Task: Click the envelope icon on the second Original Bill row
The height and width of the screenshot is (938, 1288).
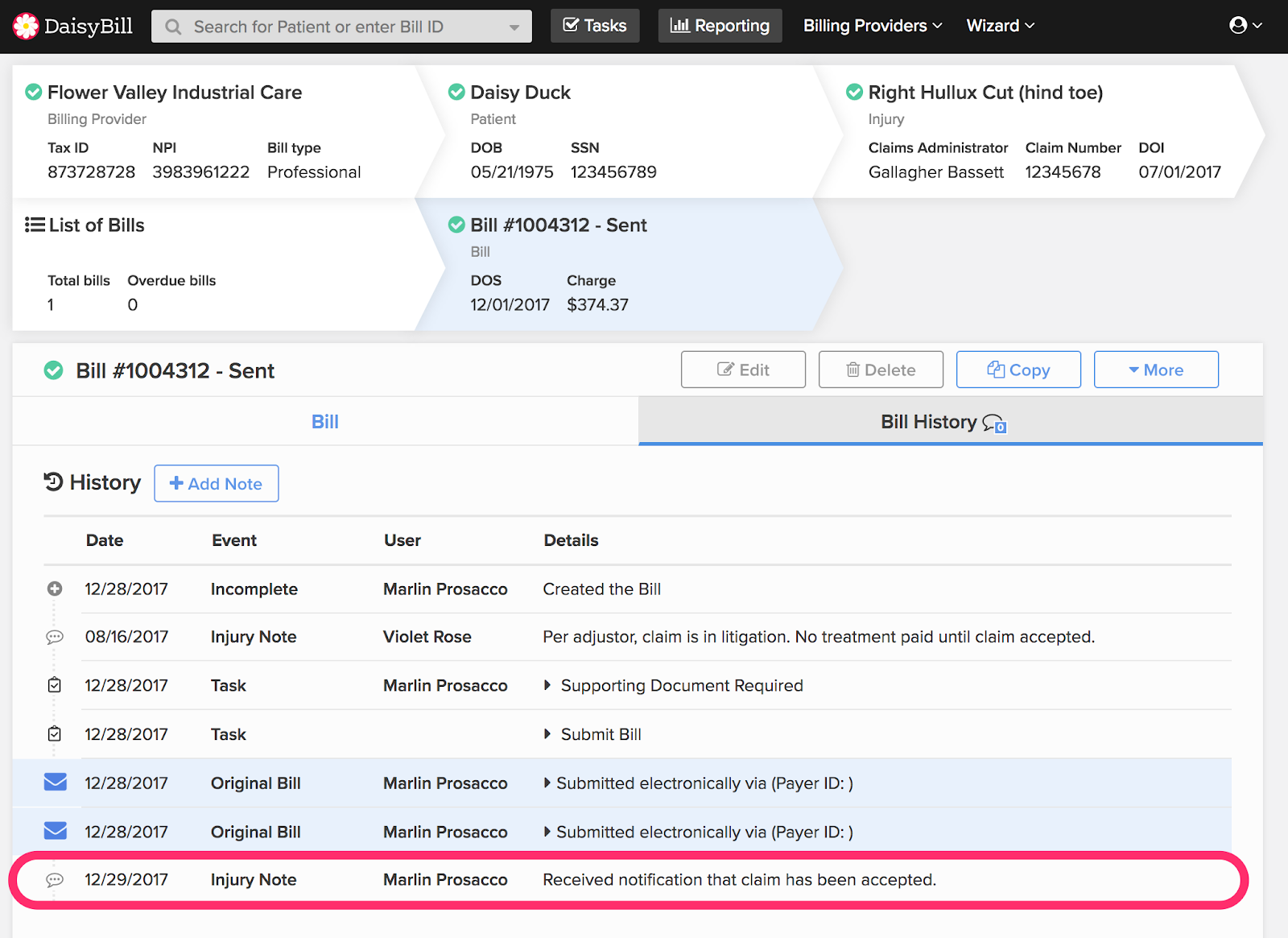Action: (x=56, y=830)
